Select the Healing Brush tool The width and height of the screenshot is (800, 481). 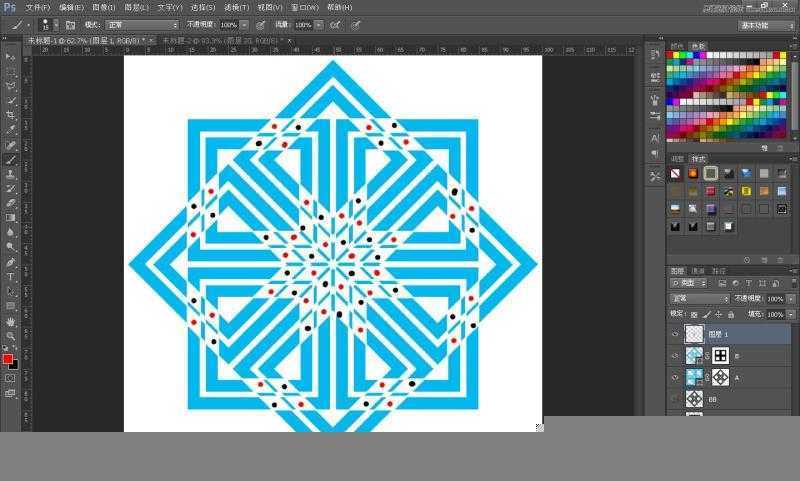[x=10, y=145]
